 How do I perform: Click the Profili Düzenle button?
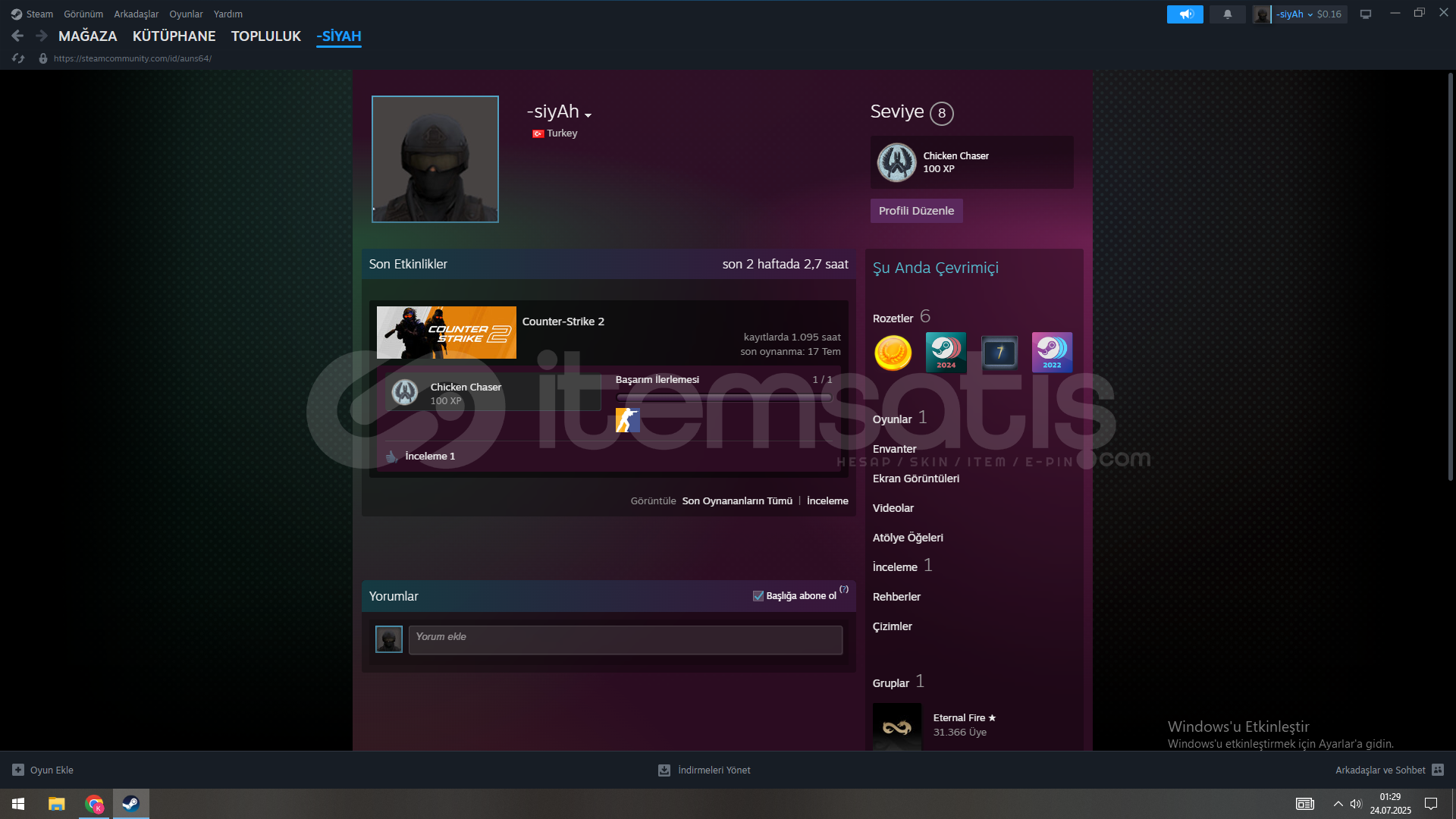916,211
